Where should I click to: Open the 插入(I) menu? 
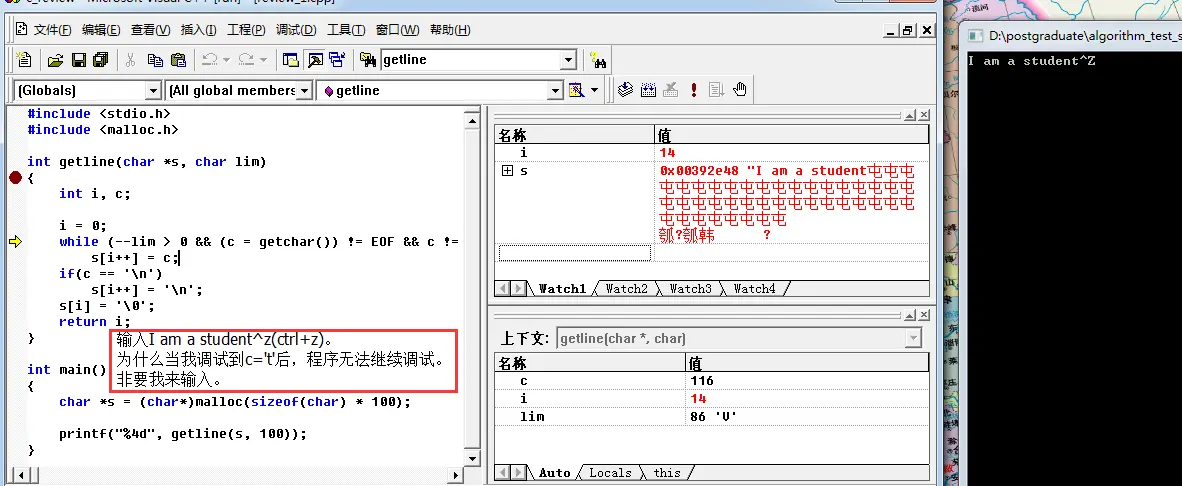click(199, 29)
